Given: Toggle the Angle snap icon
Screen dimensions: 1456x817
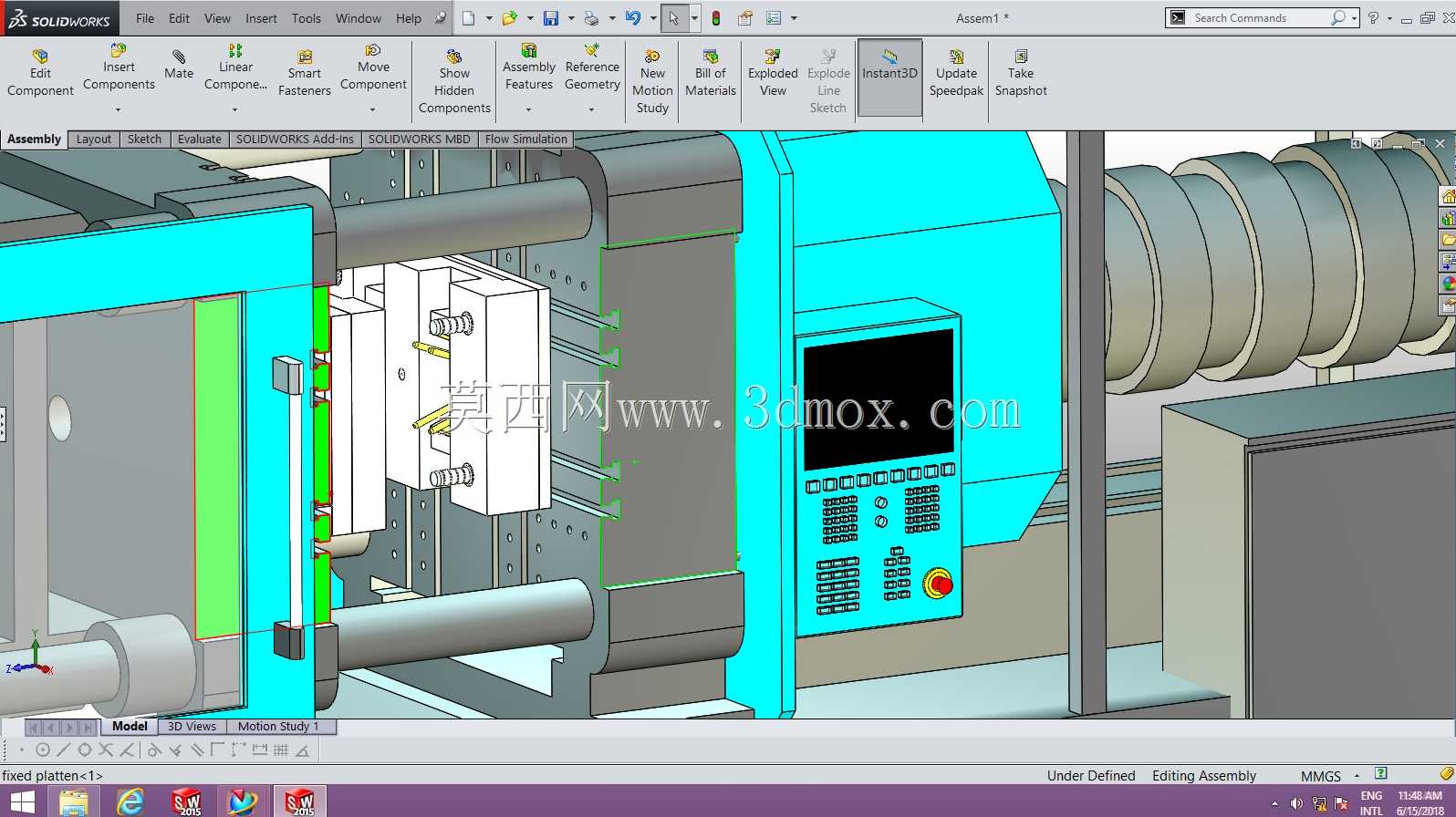Looking at the screenshot, I should point(302,750).
